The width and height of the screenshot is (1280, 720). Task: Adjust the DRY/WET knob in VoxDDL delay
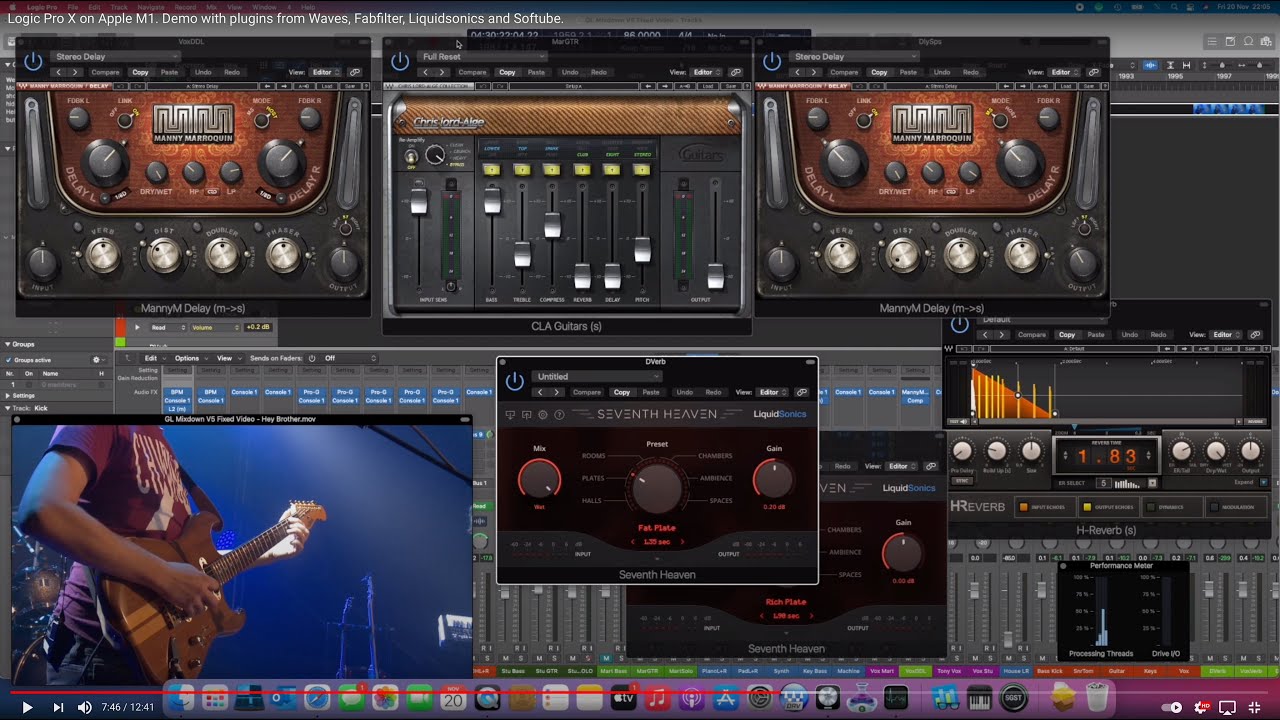point(157,171)
